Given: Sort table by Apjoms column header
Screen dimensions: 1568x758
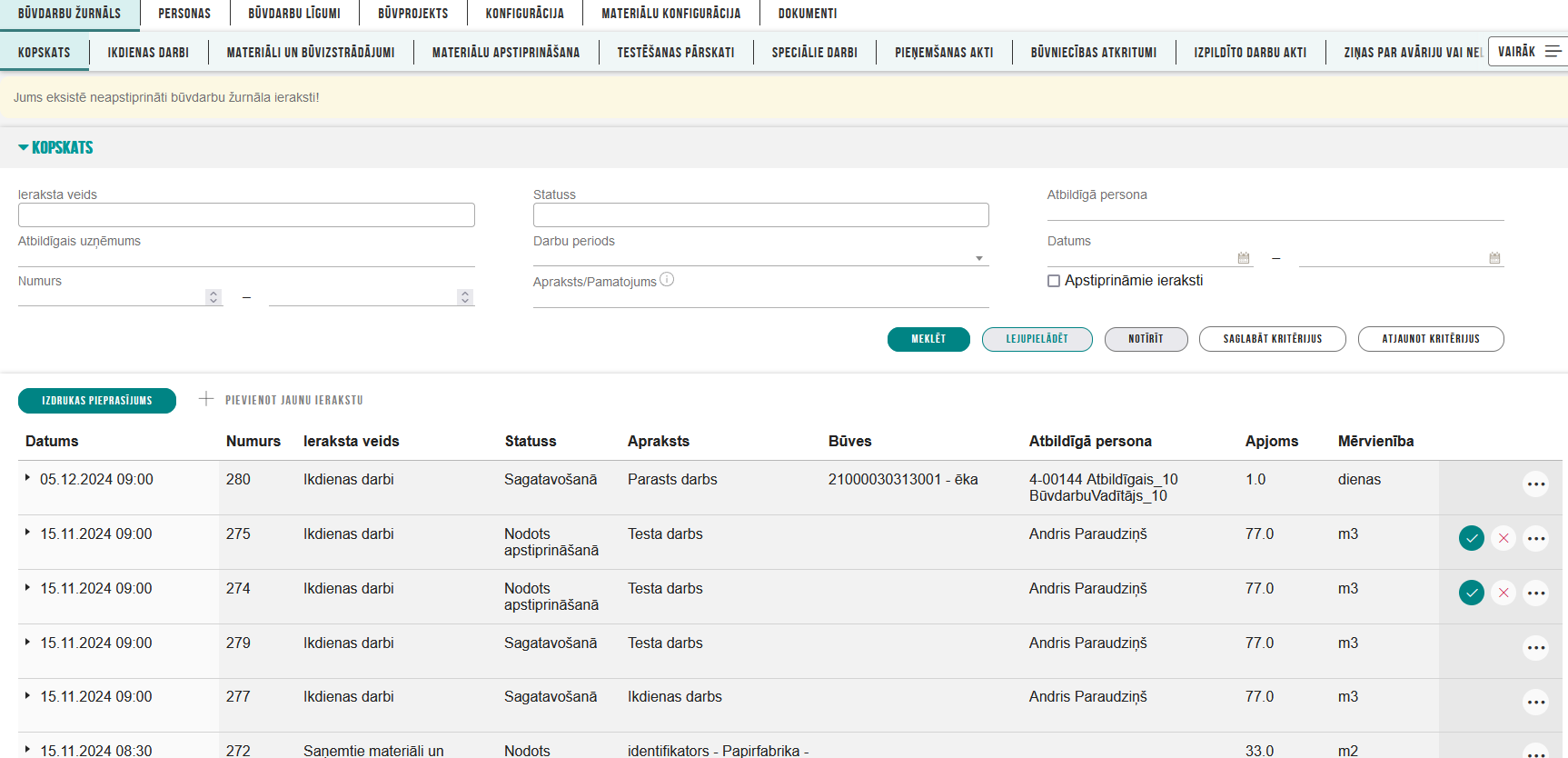Looking at the screenshot, I should point(1272,441).
